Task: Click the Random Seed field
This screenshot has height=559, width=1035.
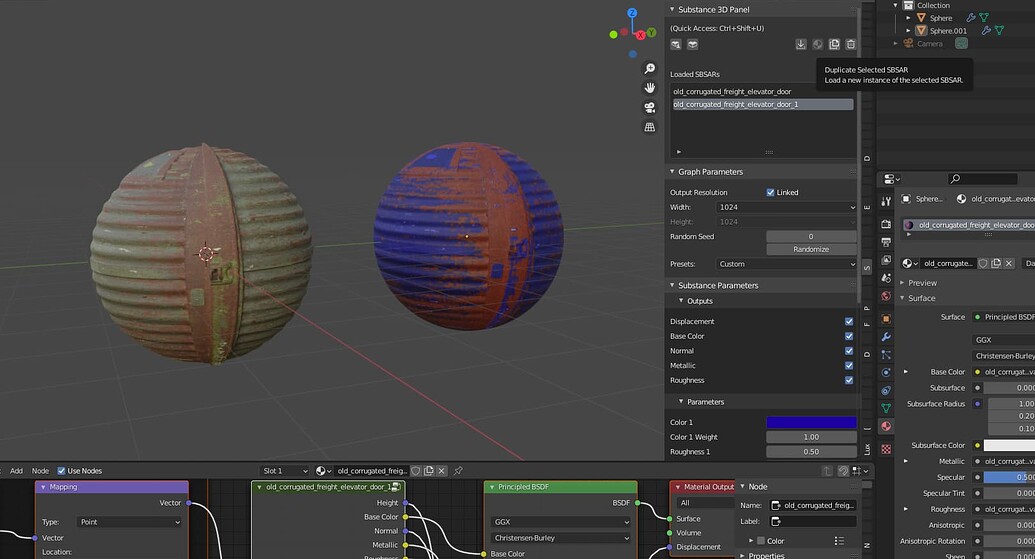Action: pos(811,236)
